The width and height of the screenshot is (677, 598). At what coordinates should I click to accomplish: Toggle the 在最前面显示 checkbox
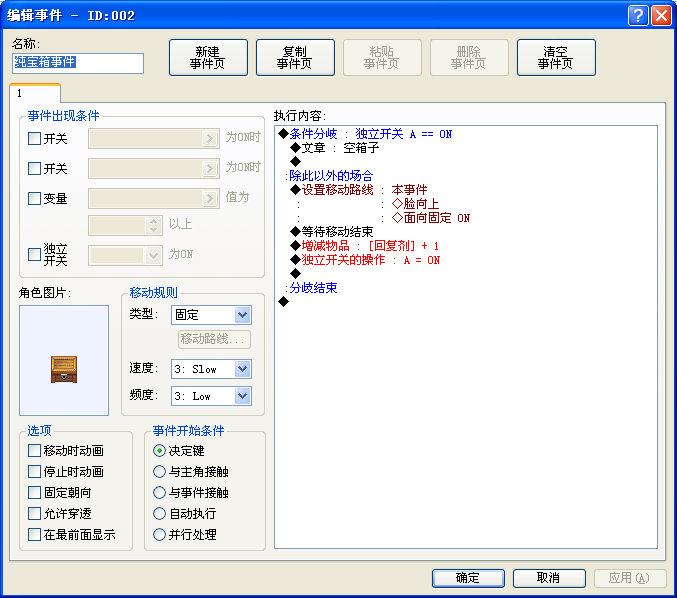pyautogui.click(x=34, y=535)
